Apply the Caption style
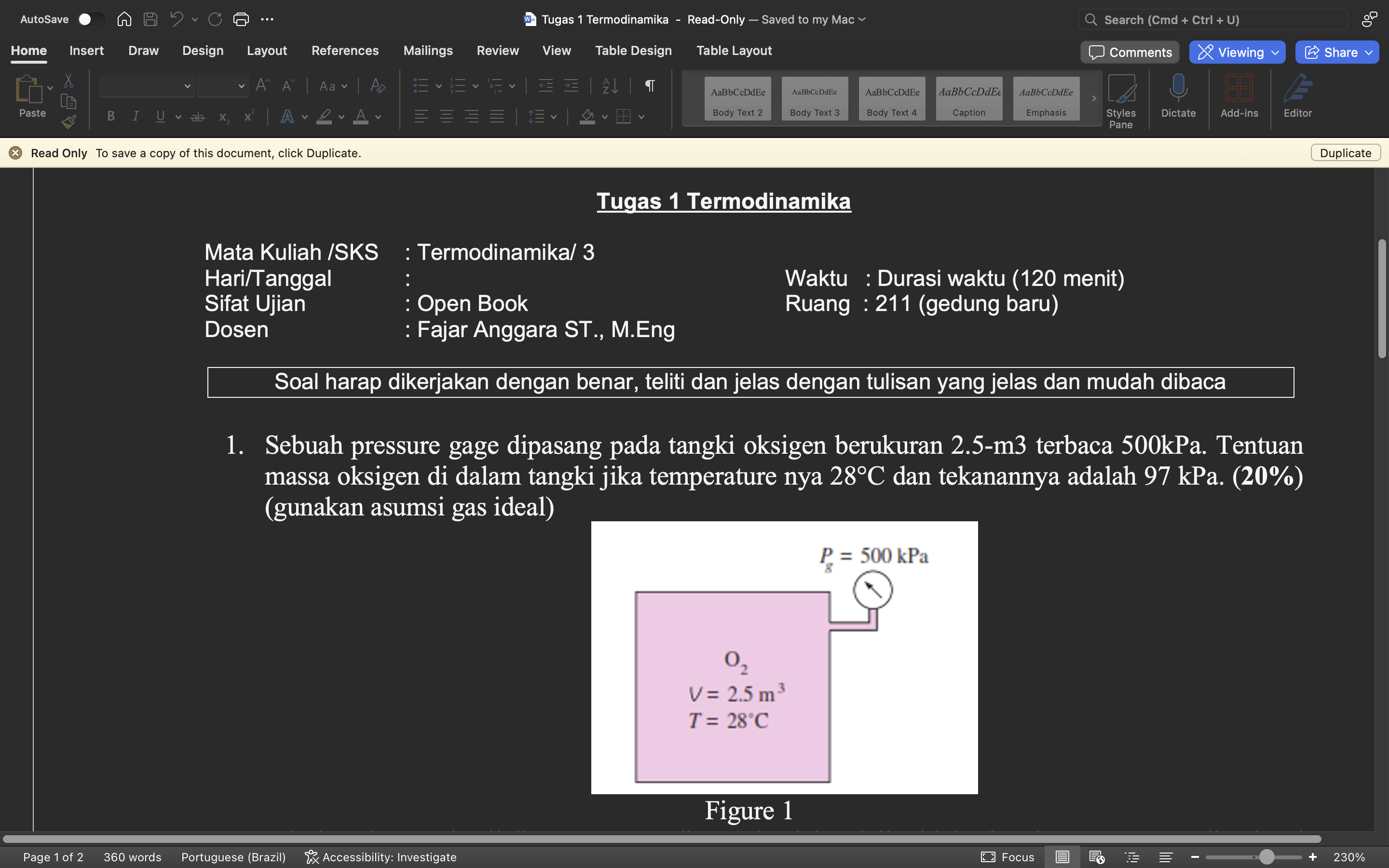1389x868 pixels. tap(969, 98)
